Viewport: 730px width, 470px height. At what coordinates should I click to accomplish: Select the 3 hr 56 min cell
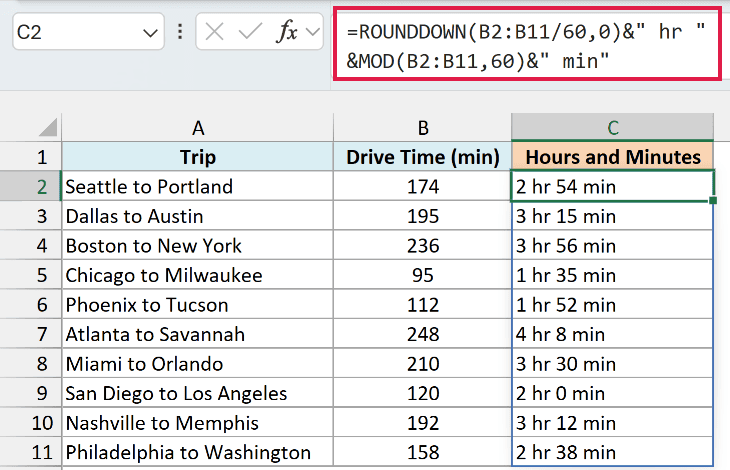pyautogui.click(x=613, y=245)
